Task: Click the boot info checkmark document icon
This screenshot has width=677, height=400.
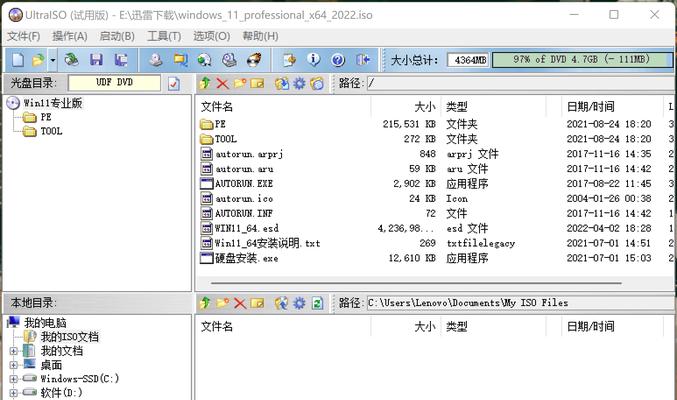Action: point(174,83)
